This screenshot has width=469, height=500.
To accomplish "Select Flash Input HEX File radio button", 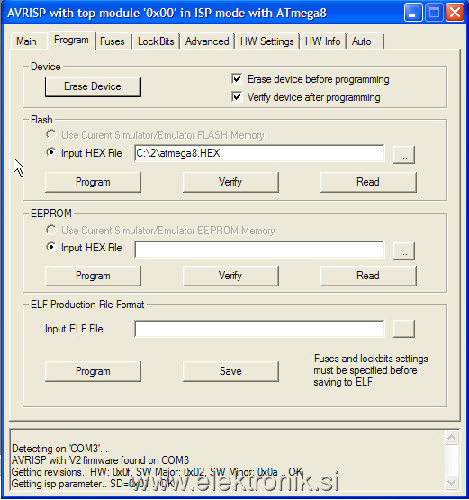I will 51,153.
